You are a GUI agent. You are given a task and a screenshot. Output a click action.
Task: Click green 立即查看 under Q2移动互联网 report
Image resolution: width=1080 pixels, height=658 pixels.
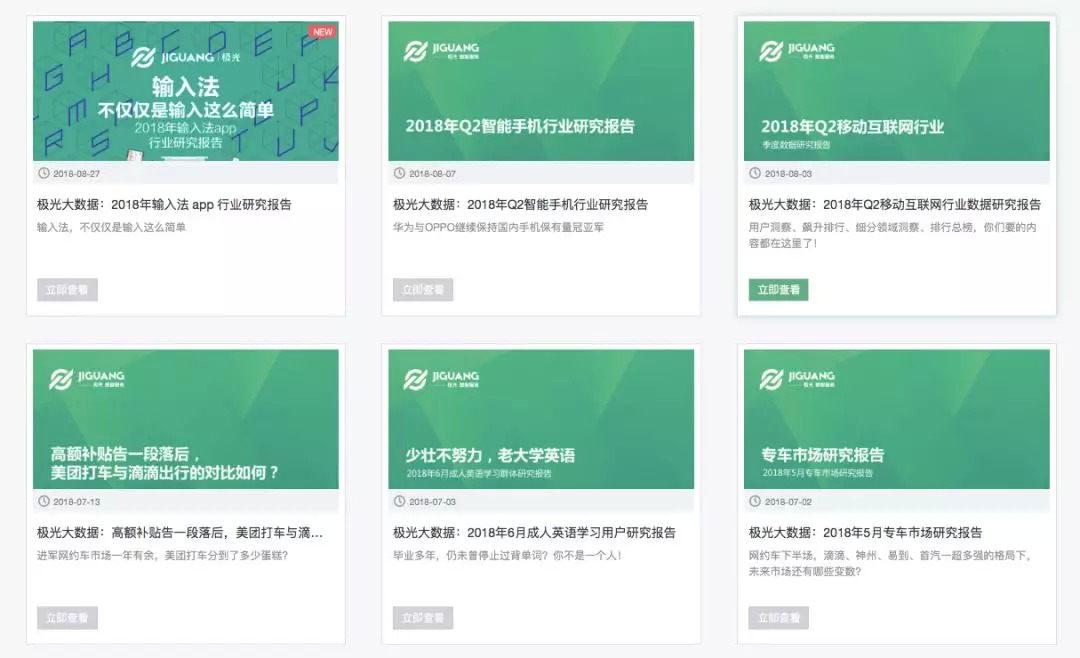click(778, 290)
